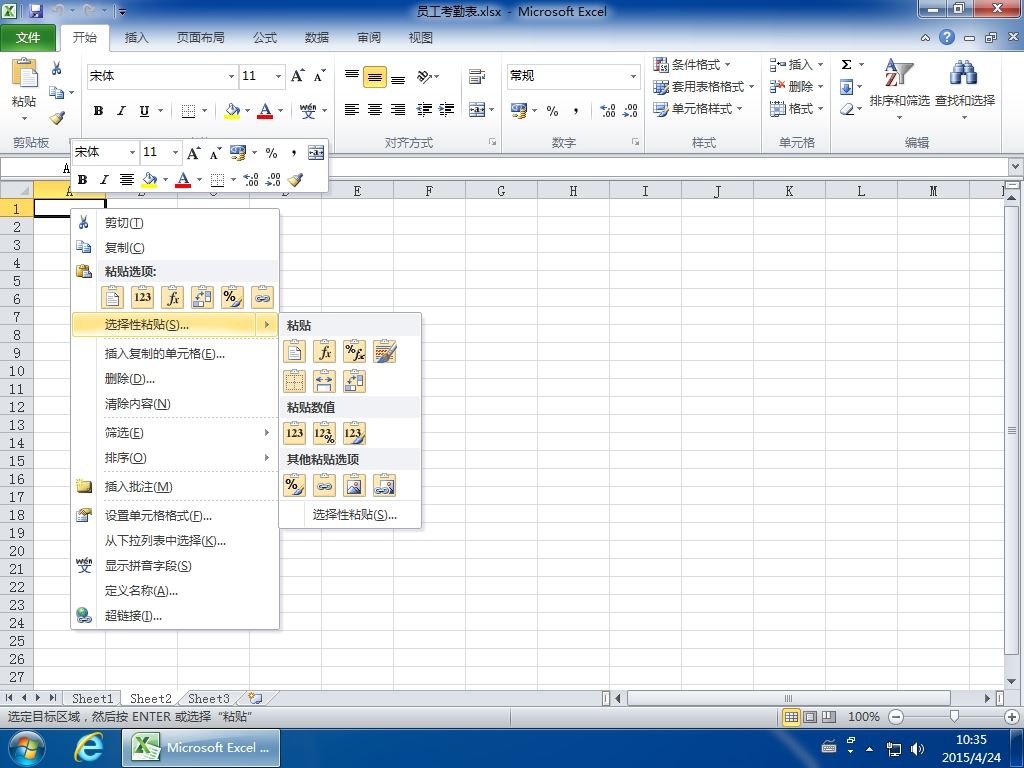
Task: Click paste formatting icon in submenu
Action: pos(294,485)
